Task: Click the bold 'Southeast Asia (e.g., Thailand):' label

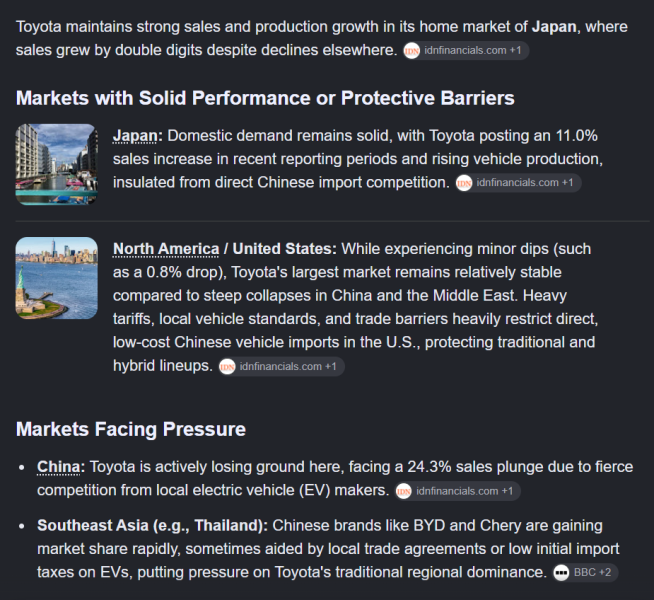Action: pos(152,525)
